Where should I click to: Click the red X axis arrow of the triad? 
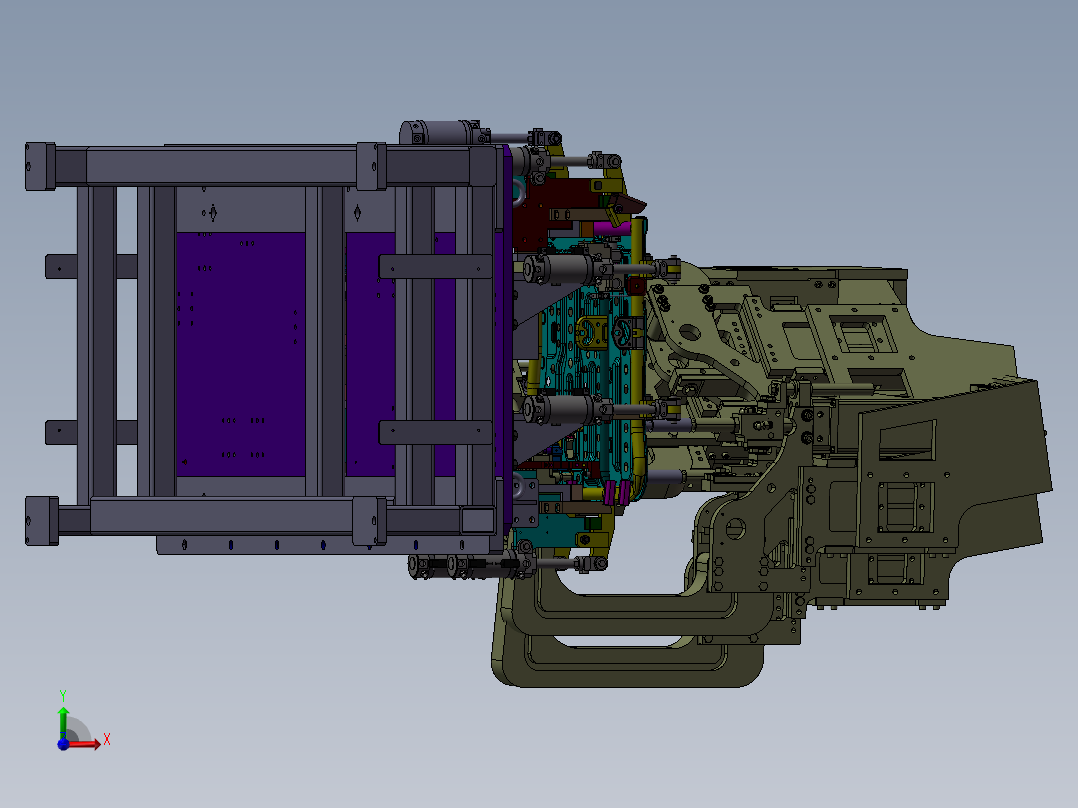tap(84, 743)
